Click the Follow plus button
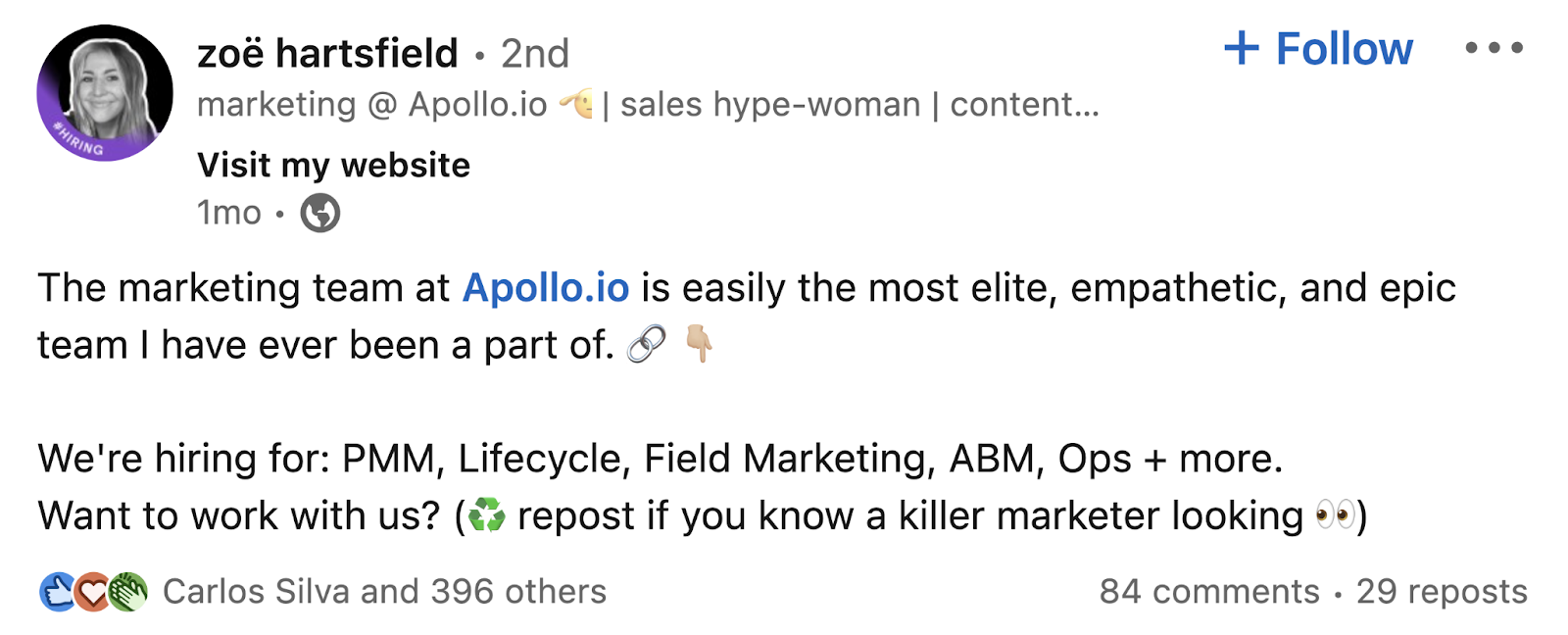Viewport: 1568px width, 635px height. tap(1317, 48)
